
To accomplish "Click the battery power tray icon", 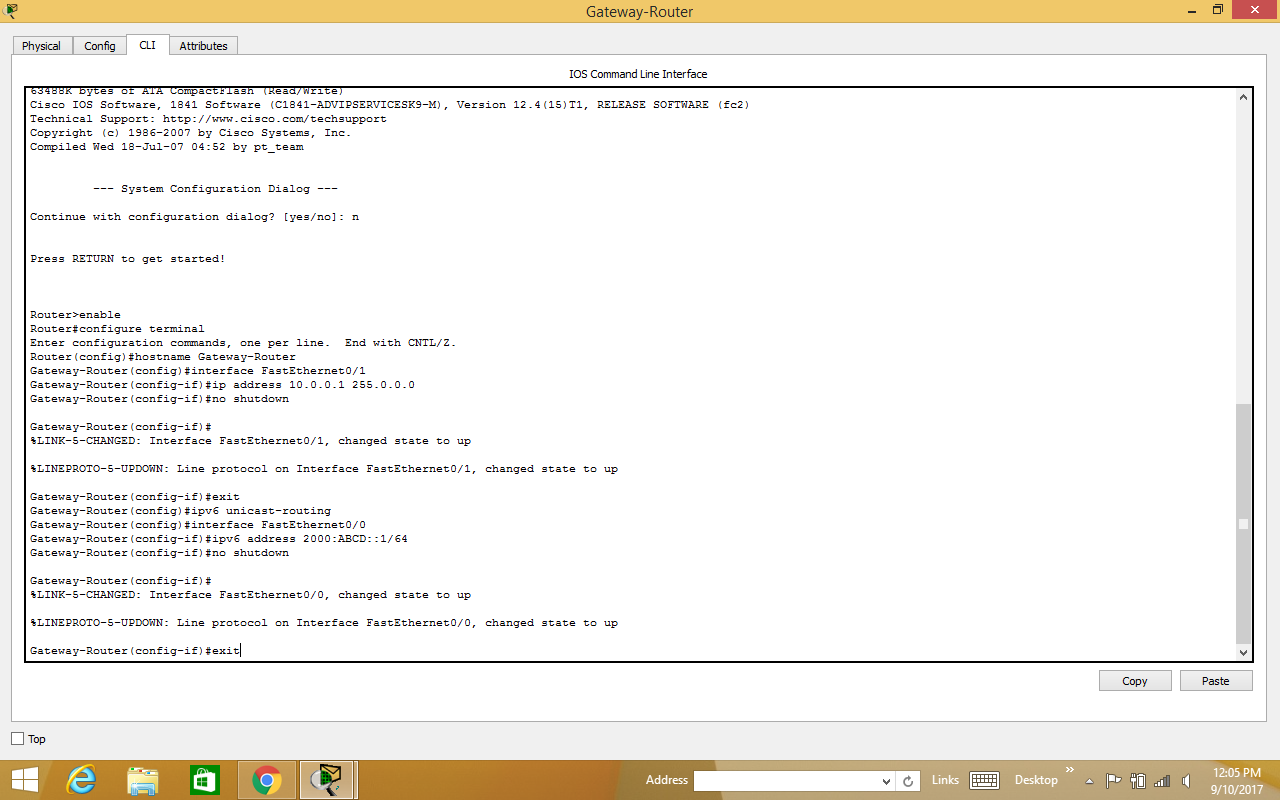I will click(x=1138, y=781).
